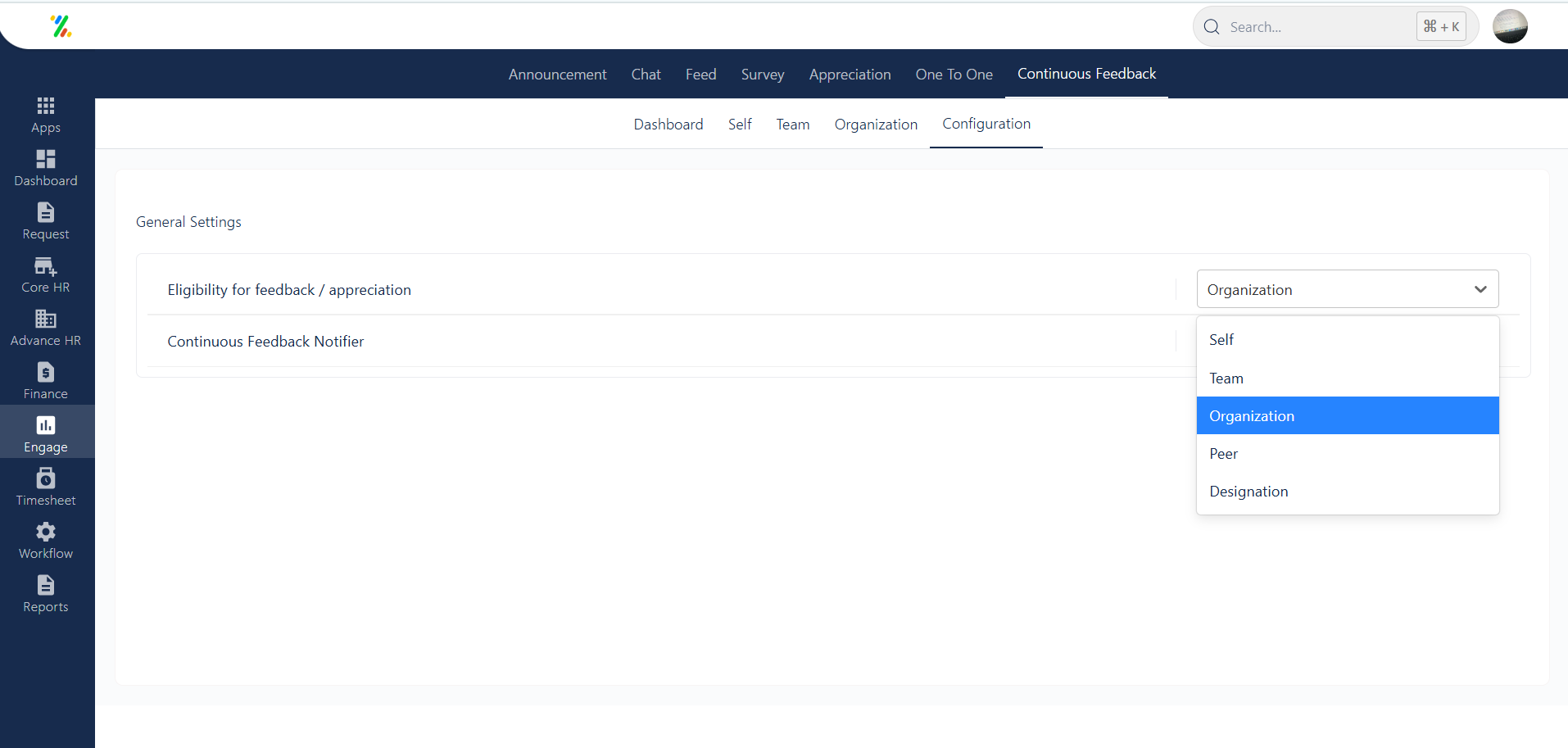Open Dashboard in the sidebar
1568x748 pixels.
(x=46, y=168)
